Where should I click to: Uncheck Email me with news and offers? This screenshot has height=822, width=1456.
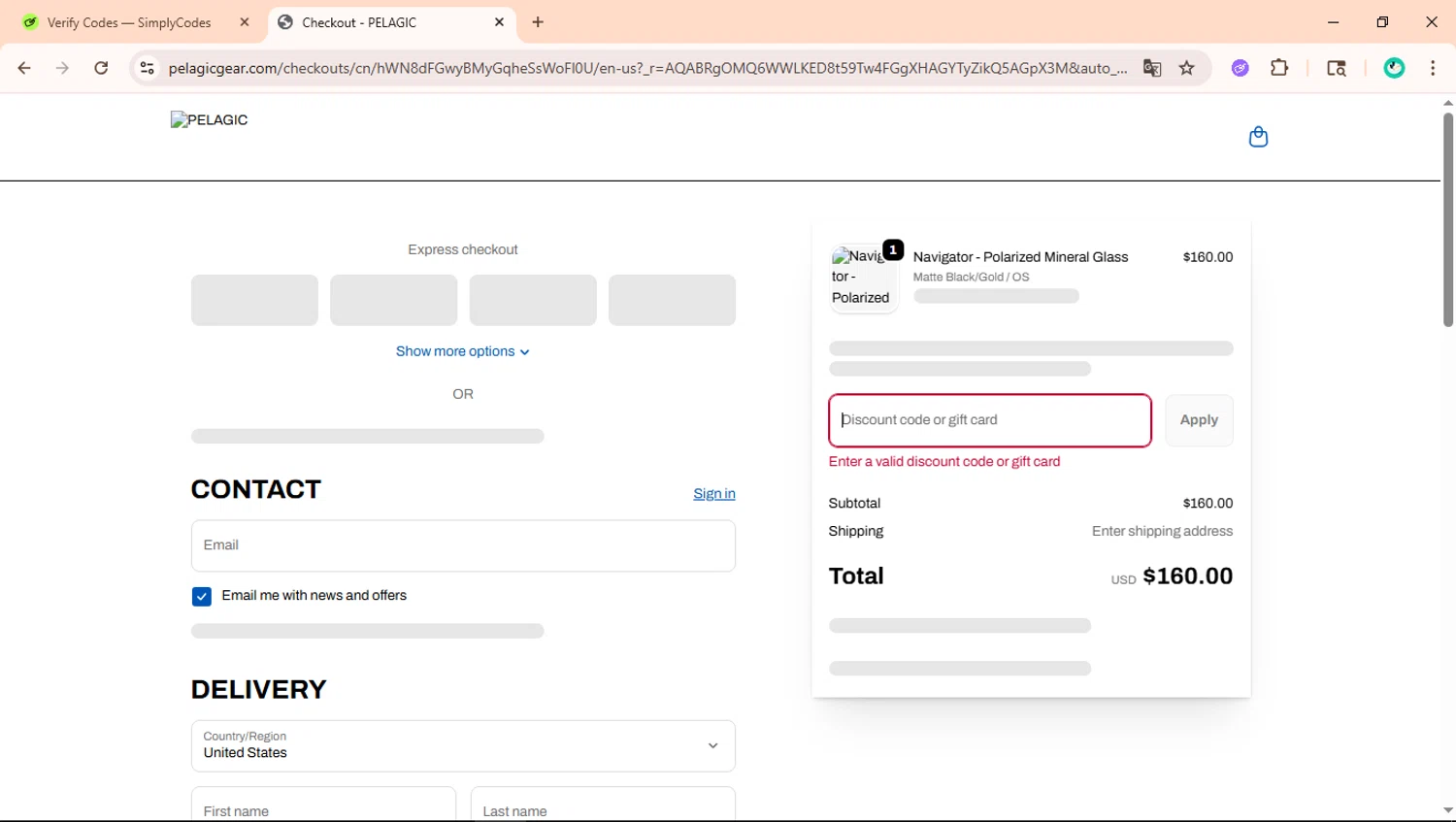pos(202,596)
